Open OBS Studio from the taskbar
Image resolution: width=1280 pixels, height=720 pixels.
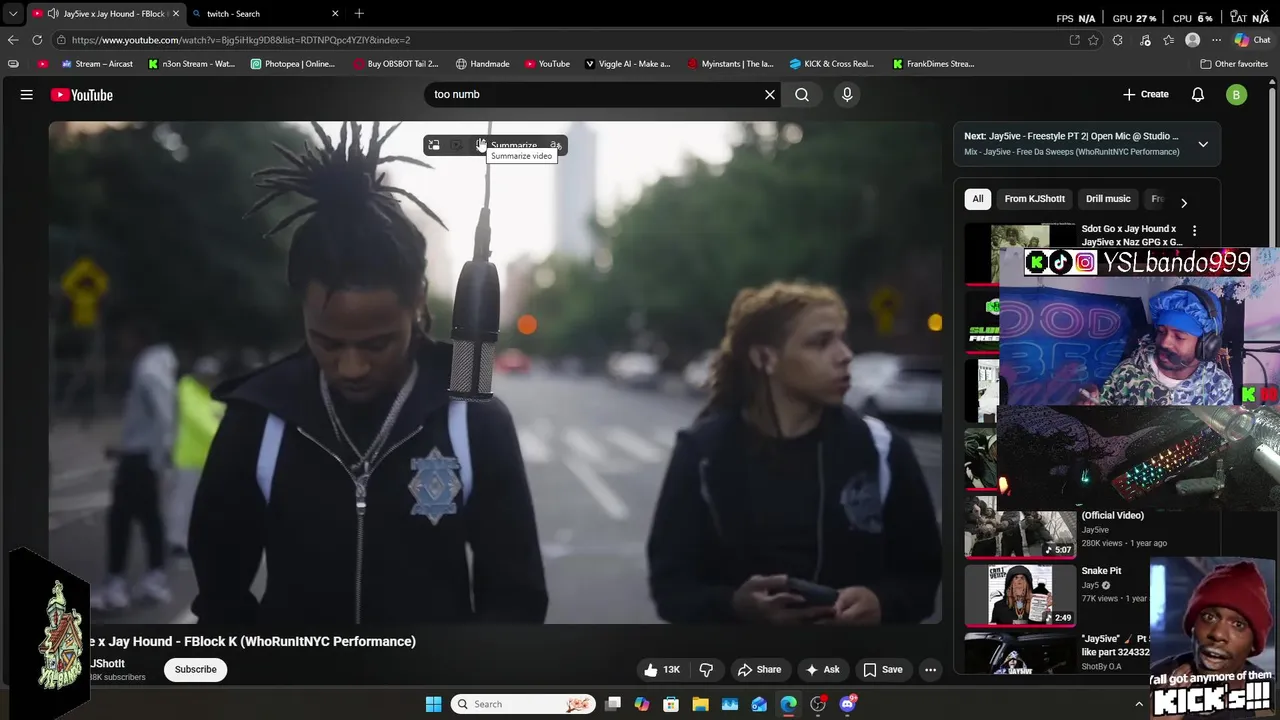[x=818, y=704]
